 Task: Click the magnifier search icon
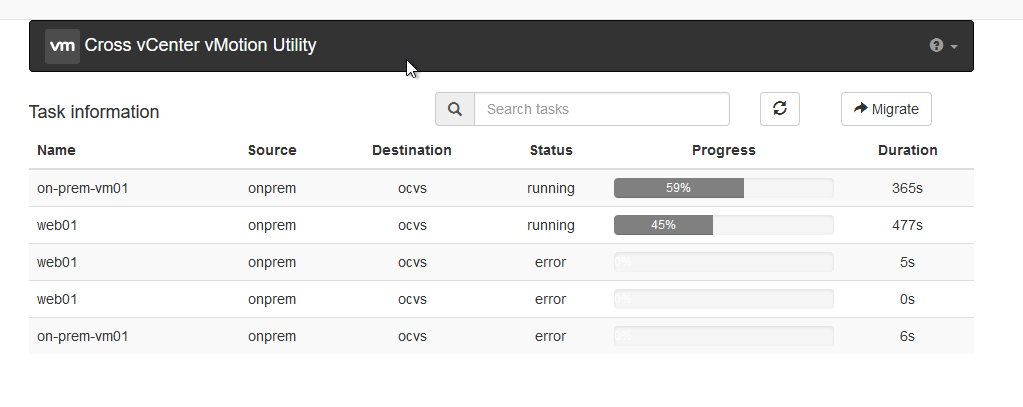pos(455,109)
